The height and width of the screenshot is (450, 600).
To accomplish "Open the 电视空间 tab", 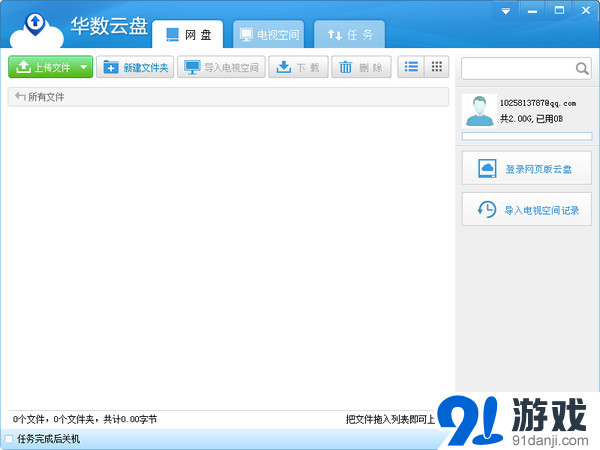I will pos(269,34).
